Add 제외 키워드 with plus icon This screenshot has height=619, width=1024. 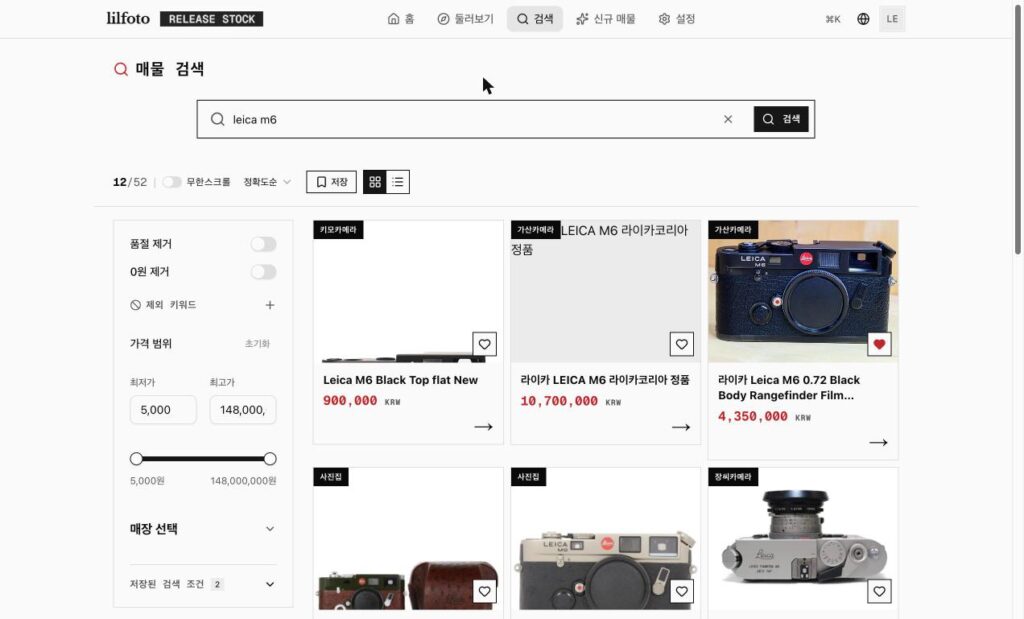270,305
